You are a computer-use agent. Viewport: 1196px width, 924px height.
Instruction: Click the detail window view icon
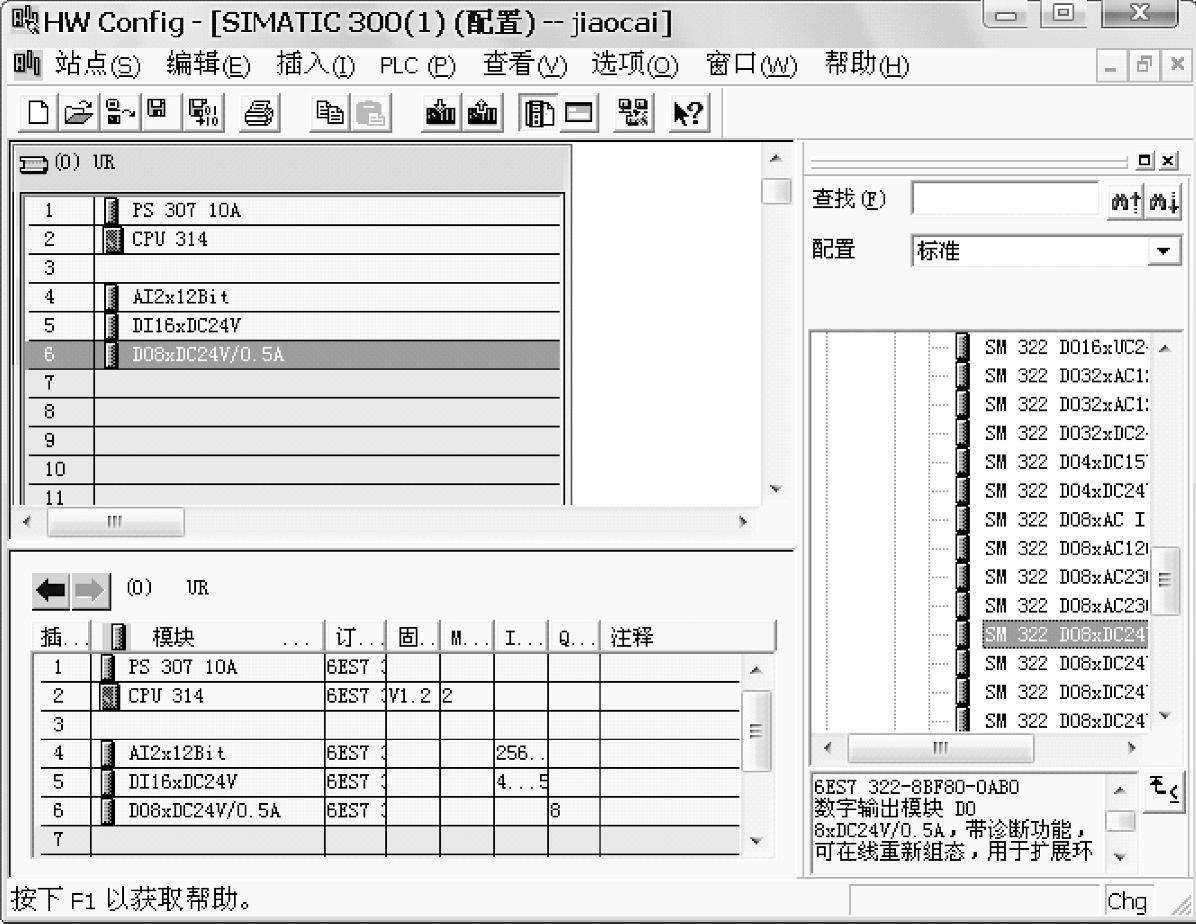pos(579,112)
